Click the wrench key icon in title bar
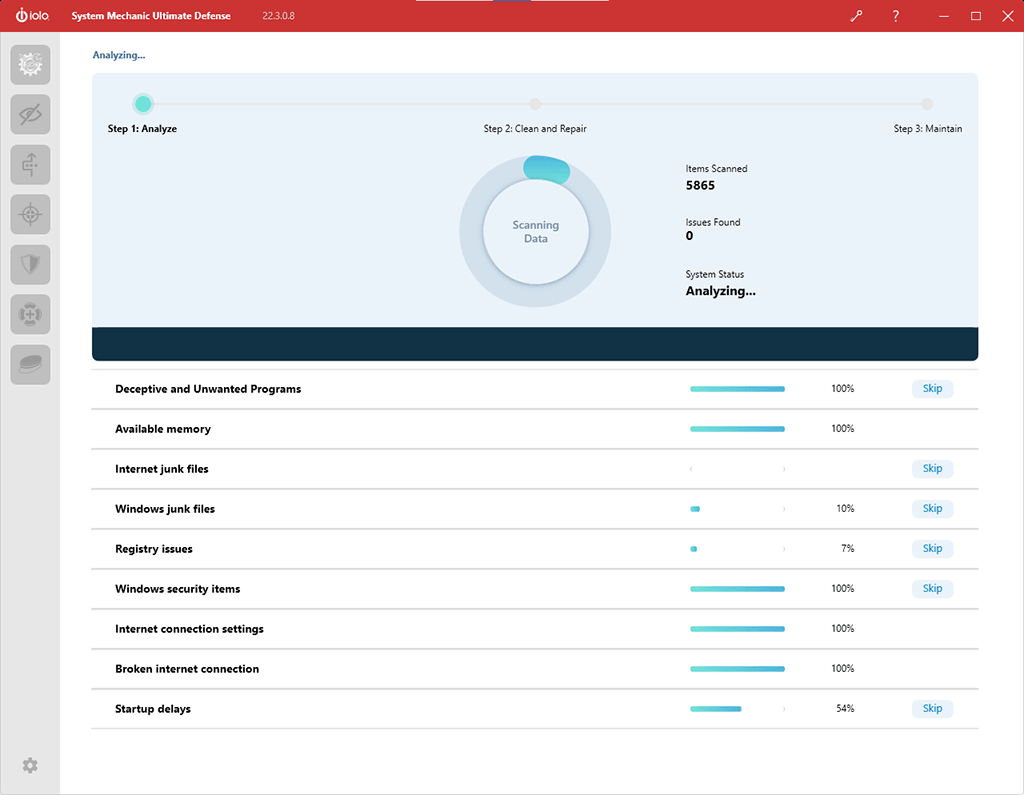The width and height of the screenshot is (1024, 795). pos(857,16)
